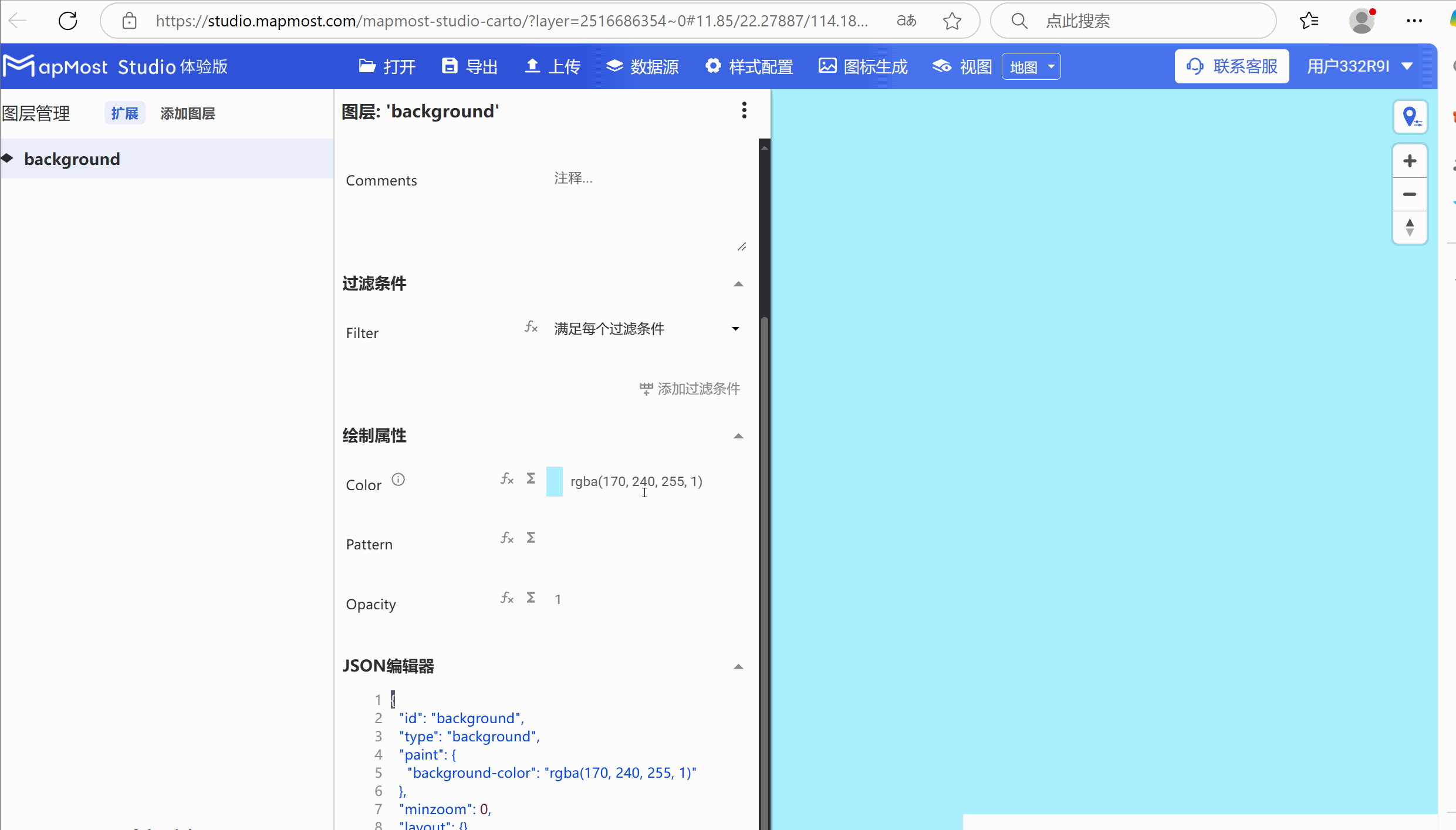The image size is (1456, 830).
Task: Click the fx icon beside the Filter field
Action: pyautogui.click(x=531, y=328)
